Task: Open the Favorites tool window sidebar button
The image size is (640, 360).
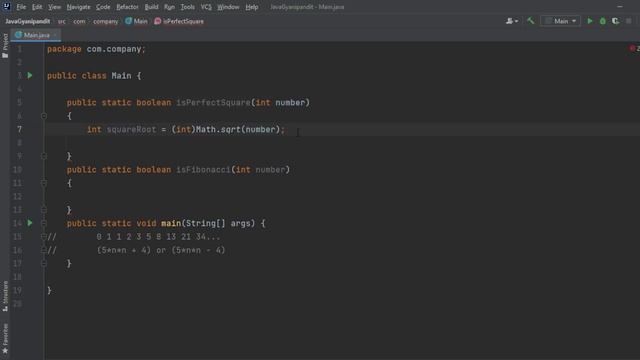Action: click(x=5, y=339)
